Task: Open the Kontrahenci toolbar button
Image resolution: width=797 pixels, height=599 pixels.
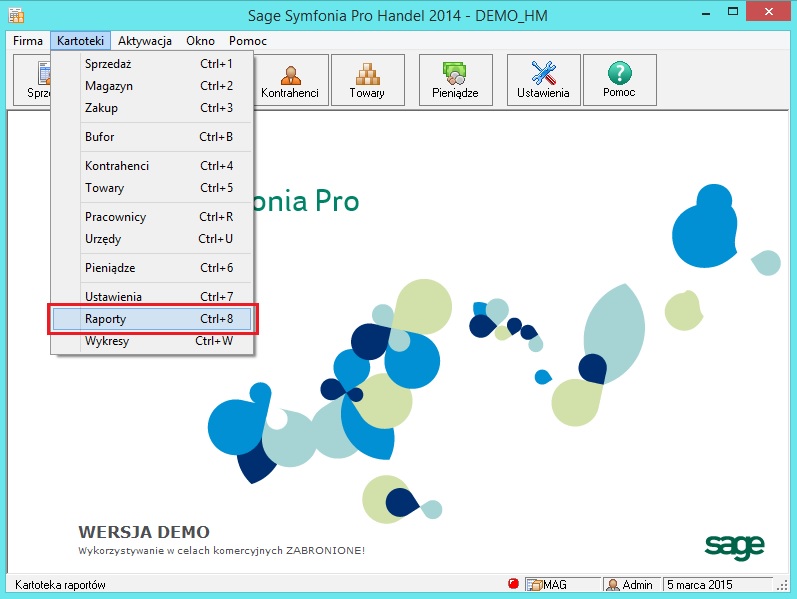Action: tap(290, 80)
